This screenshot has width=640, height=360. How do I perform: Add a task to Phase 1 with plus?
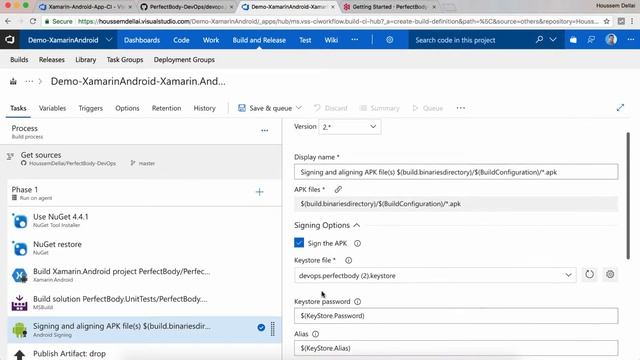point(260,192)
